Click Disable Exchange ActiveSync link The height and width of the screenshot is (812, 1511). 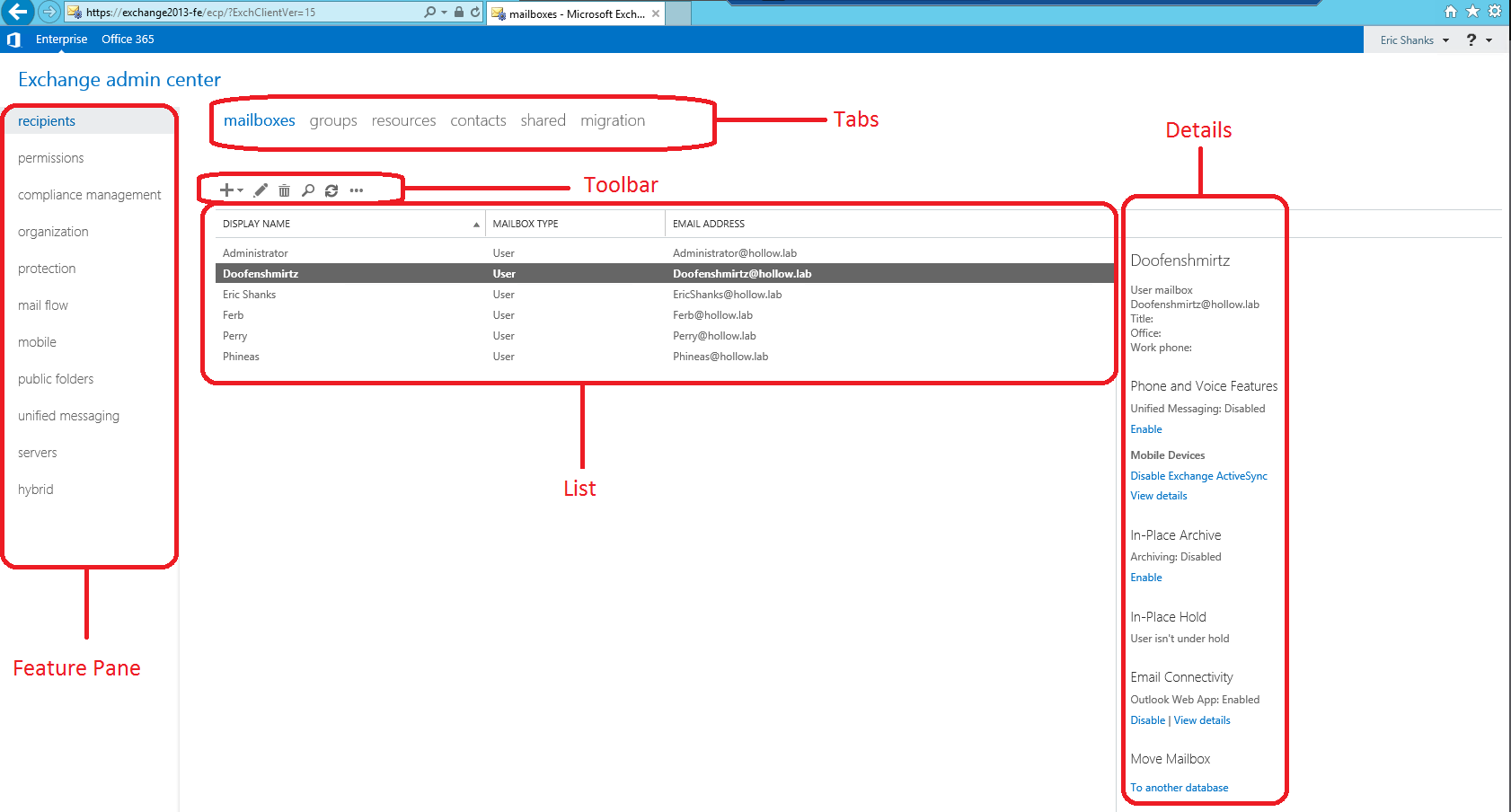[1198, 476]
